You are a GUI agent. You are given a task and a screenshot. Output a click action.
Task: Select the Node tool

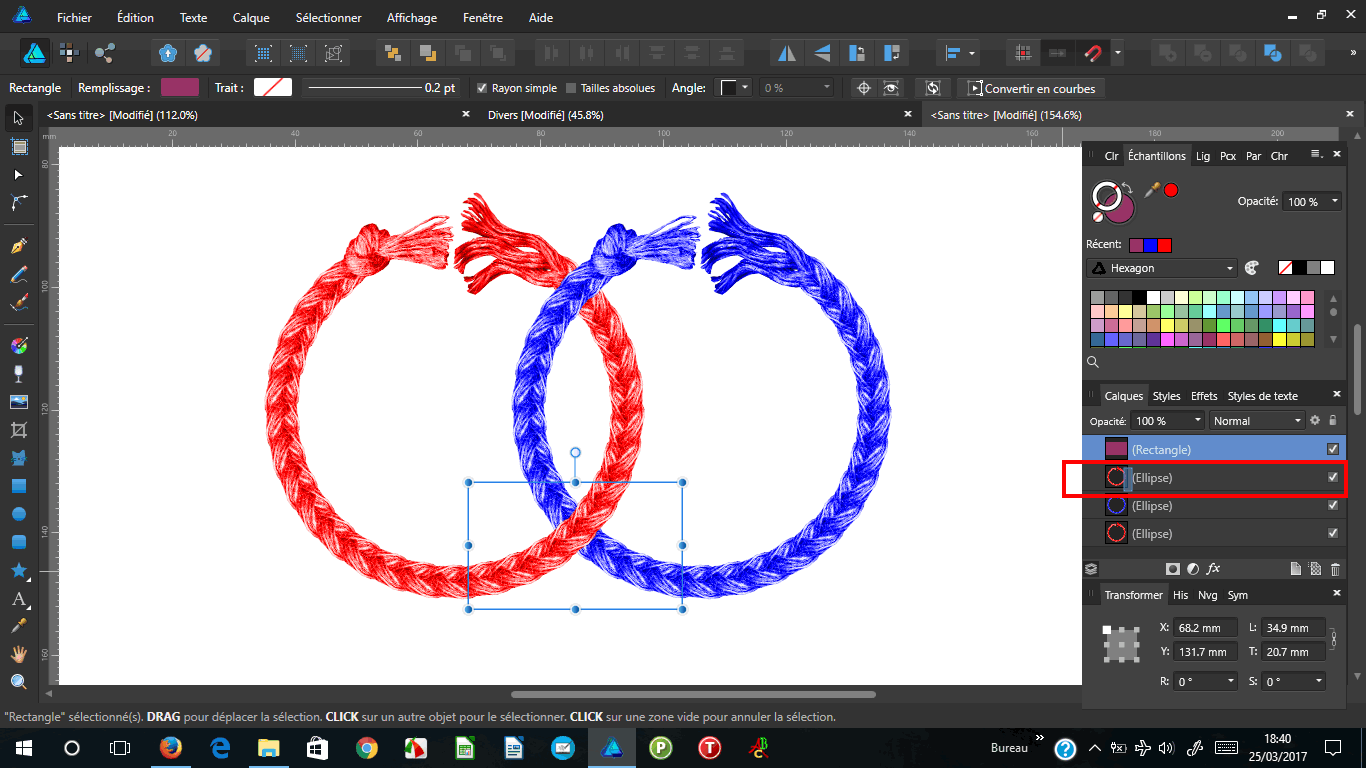(18, 175)
